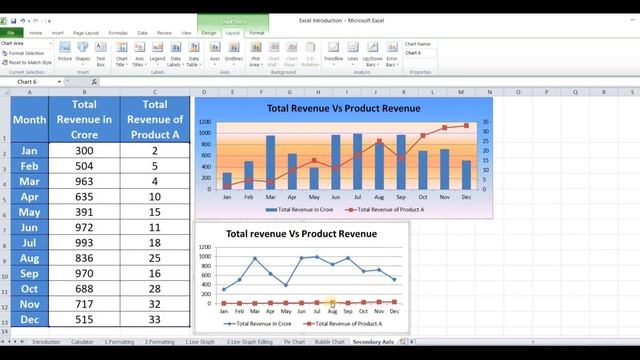
Task: Switch to the View ribbon tab
Action: 186,33
